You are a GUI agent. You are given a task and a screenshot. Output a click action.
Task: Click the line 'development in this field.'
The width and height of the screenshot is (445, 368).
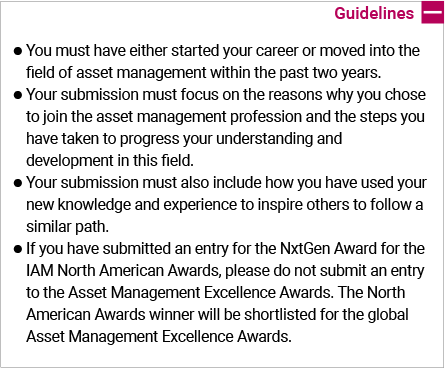pyautogui.click(x=110, y=160)
